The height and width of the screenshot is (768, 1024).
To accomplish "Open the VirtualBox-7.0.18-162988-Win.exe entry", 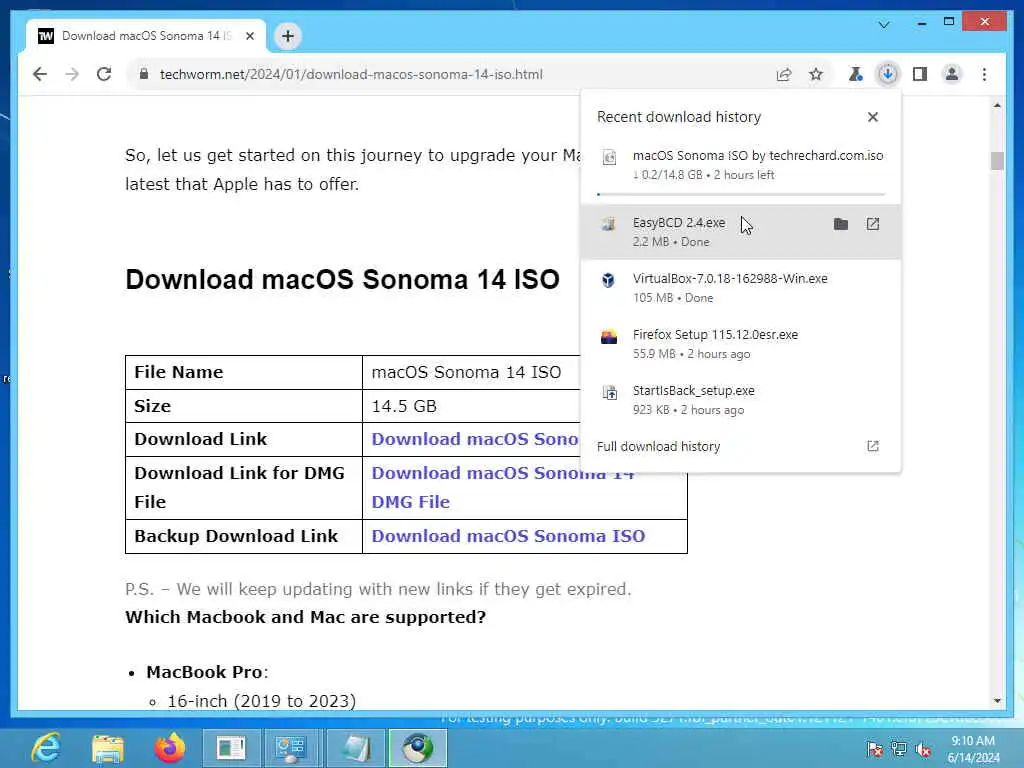I will coord(741,287).
